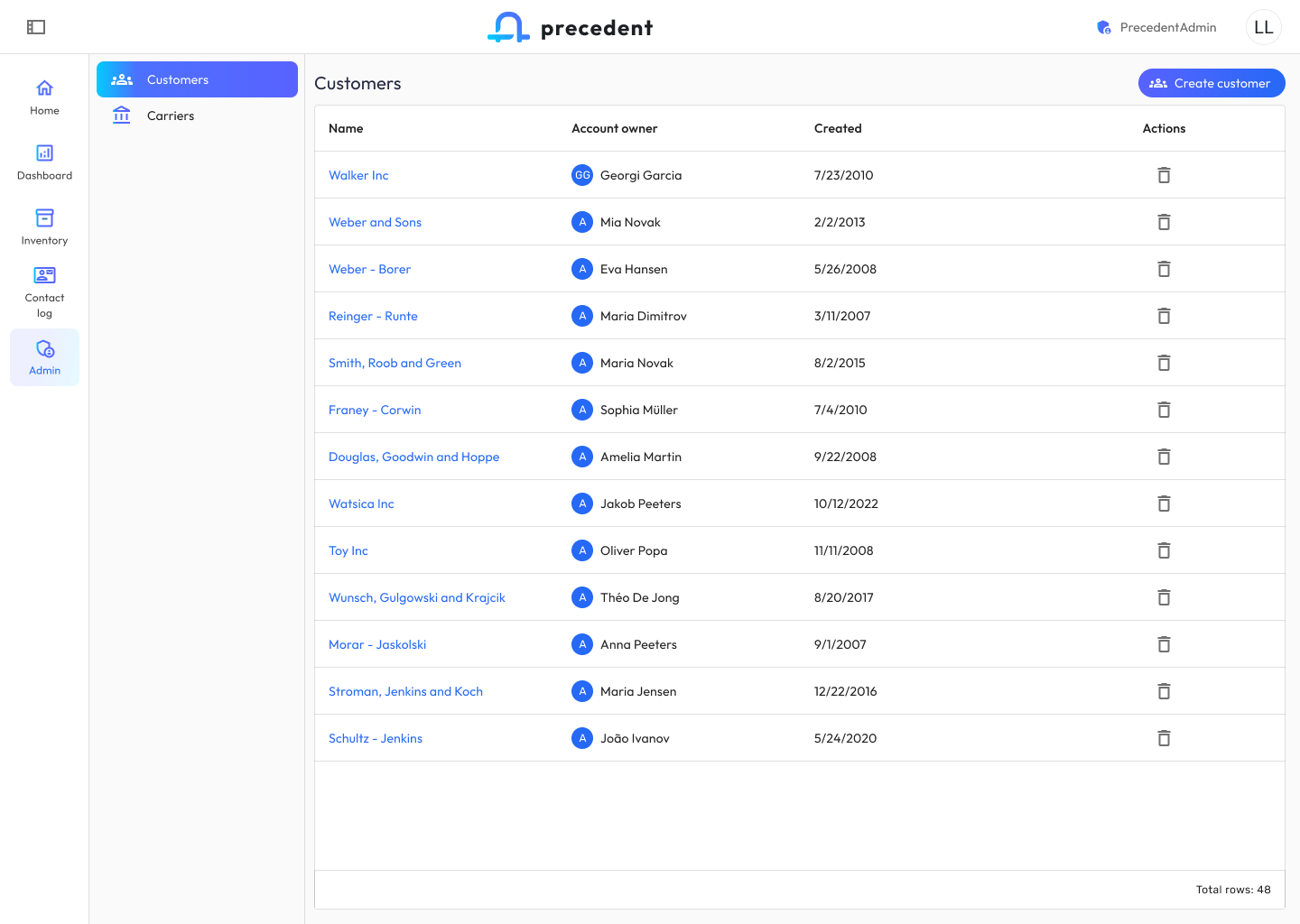Open the Franey - Corwin customer link
Image resolution: width=1300 pixels, height=924 pixels.
pyautogui.click(x=375, y=410)
